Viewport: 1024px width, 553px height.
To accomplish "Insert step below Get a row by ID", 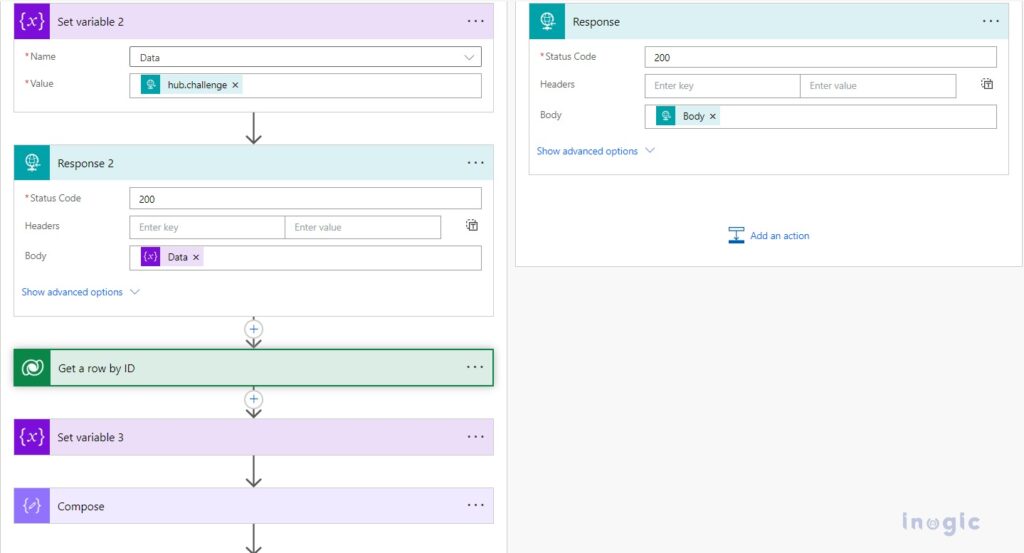I will point(254,399).
